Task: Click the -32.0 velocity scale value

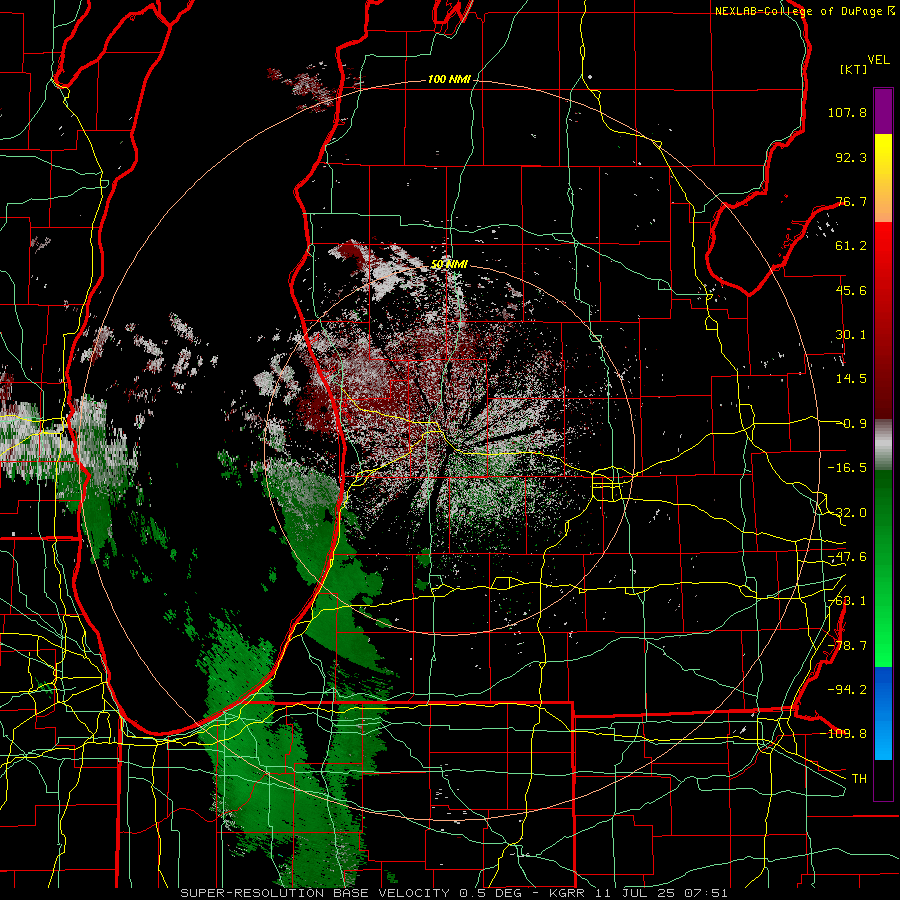Action: tap(847, 513)
